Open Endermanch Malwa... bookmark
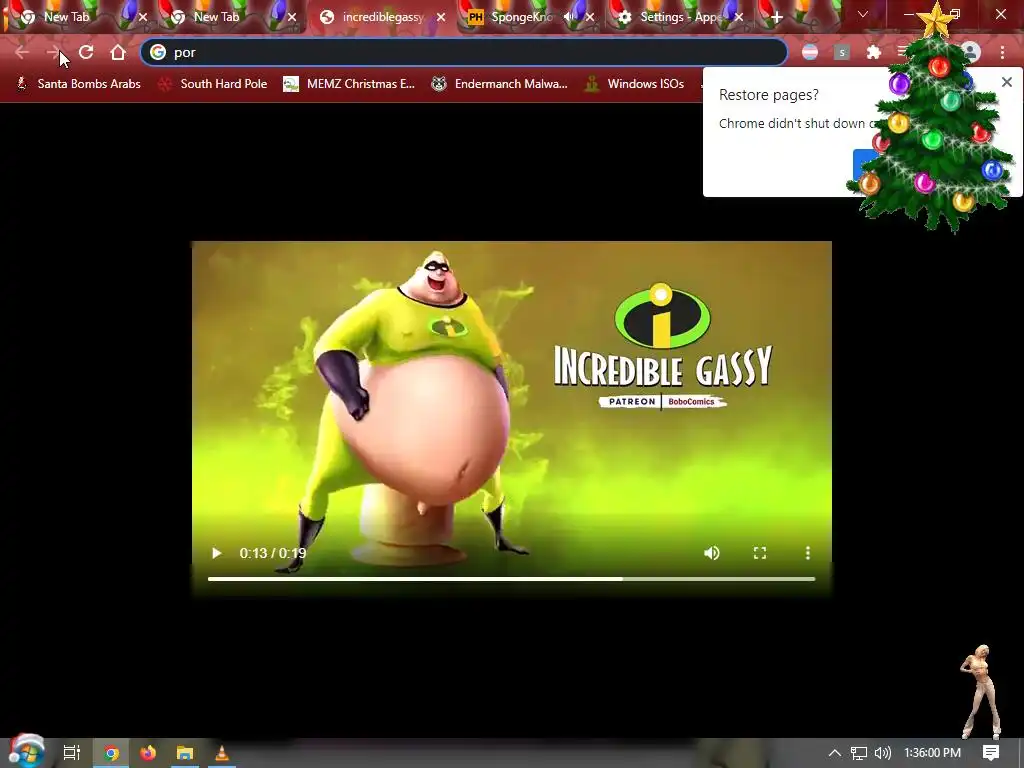1024x768 pixels. point(500,84)
